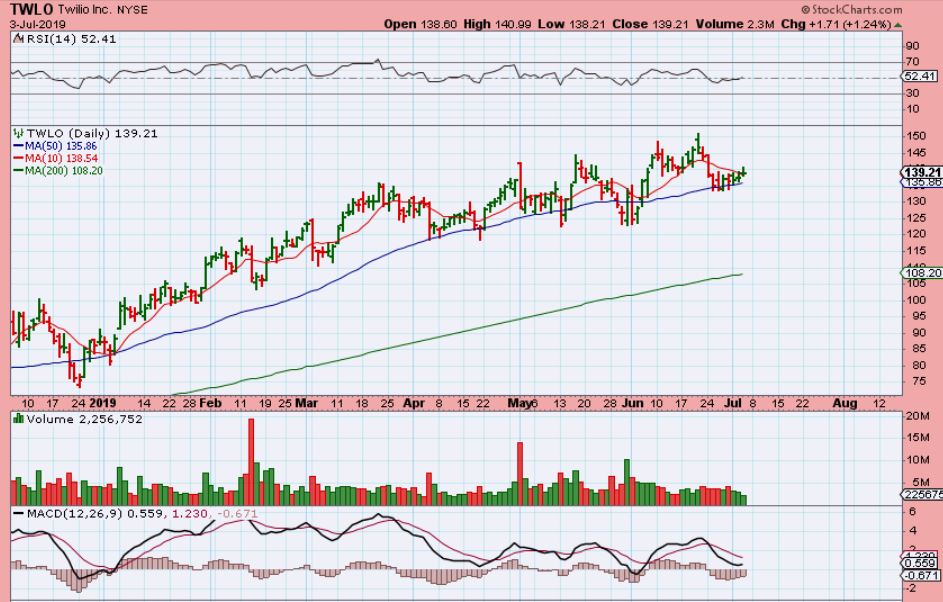Click the volume bars icon beside Volume label
Screen dimensions: 943x602
point(19,419)
